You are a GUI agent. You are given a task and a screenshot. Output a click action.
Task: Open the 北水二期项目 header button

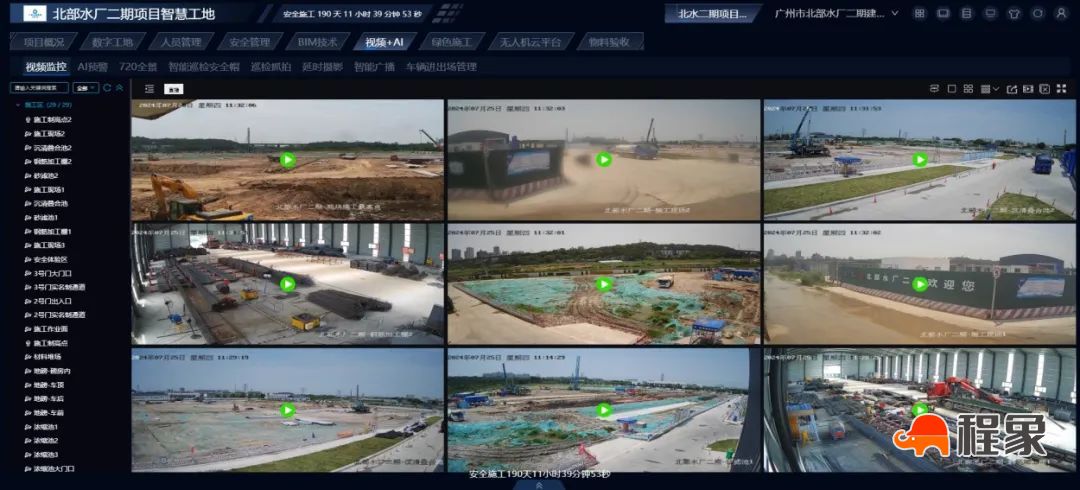tap(712, 13)
